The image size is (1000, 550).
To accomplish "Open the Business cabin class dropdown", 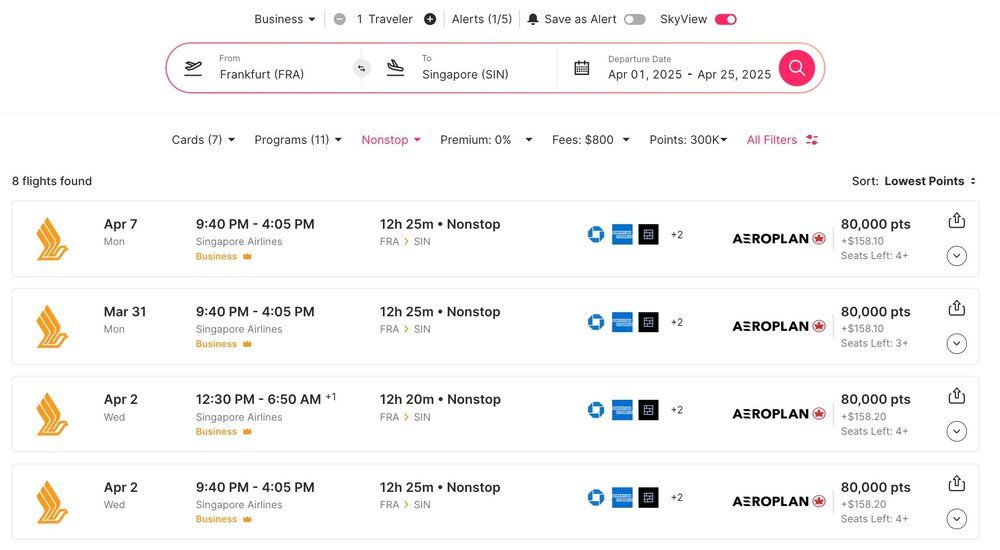I will pos(285,19).
